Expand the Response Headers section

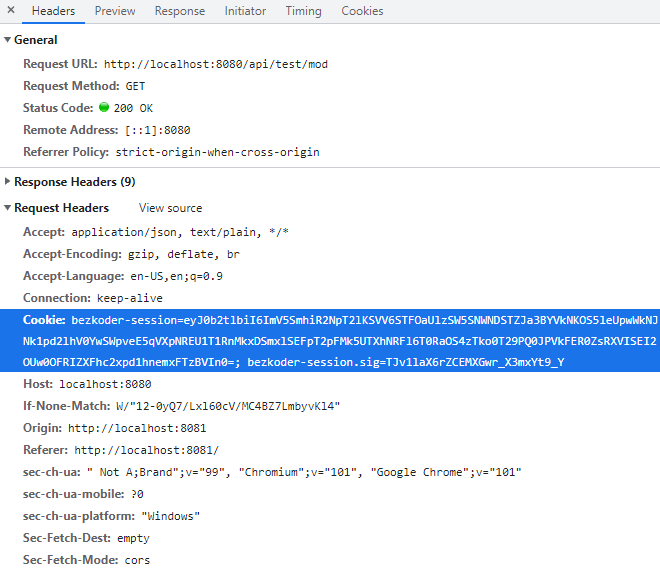(x=8, y=182)
